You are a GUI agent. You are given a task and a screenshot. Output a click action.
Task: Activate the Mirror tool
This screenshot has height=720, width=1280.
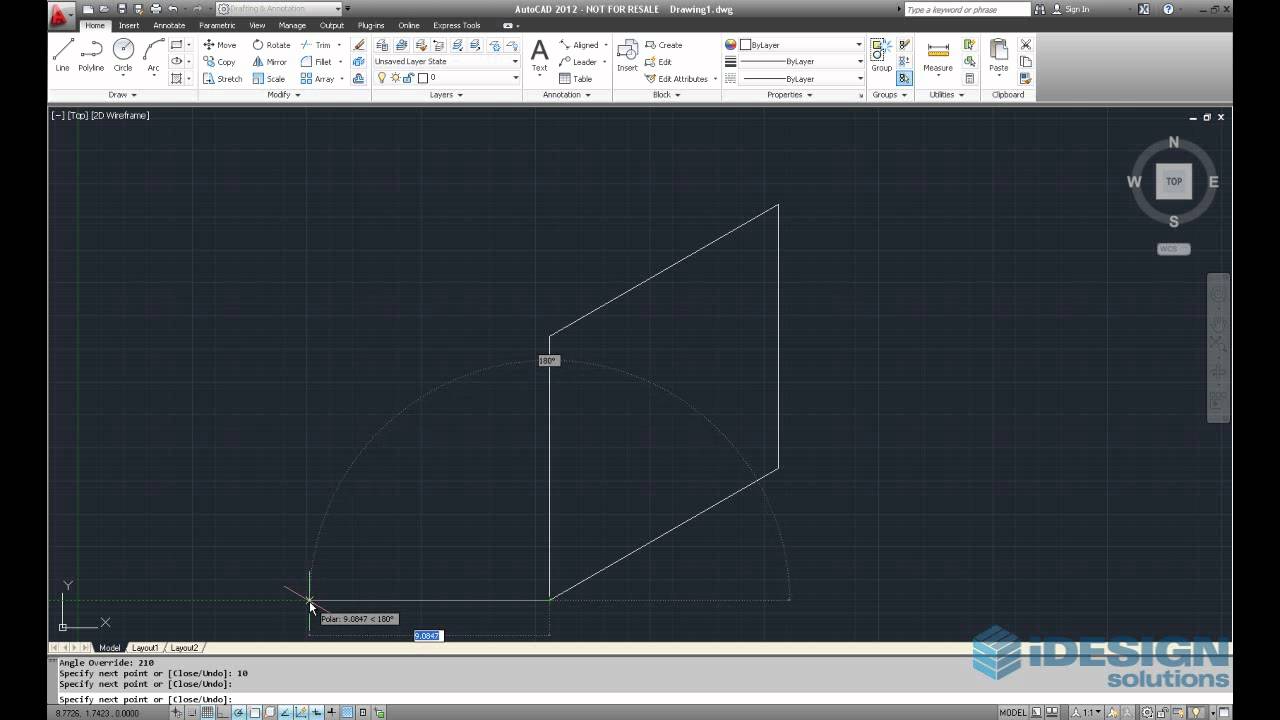point(269,62)
